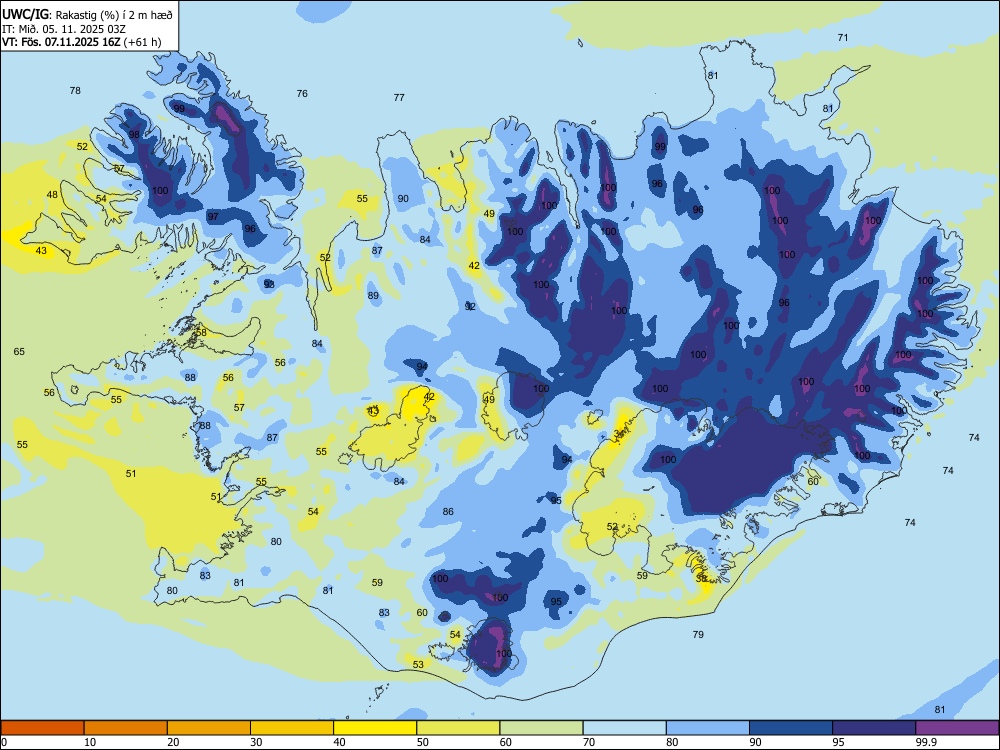This screenshot has width=1000, height=750.
Task: Click the legend tick label '70'
Action: pos(589,742)
